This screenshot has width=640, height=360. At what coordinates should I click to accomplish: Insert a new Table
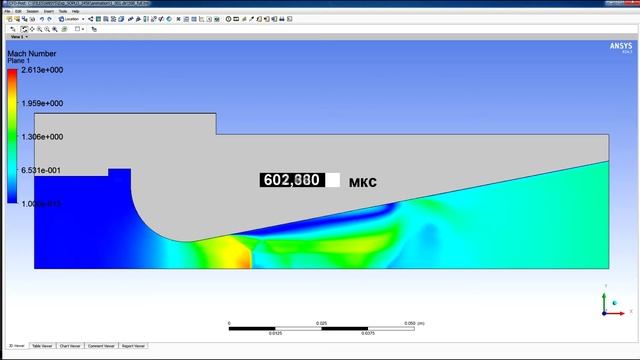(194, 19)
